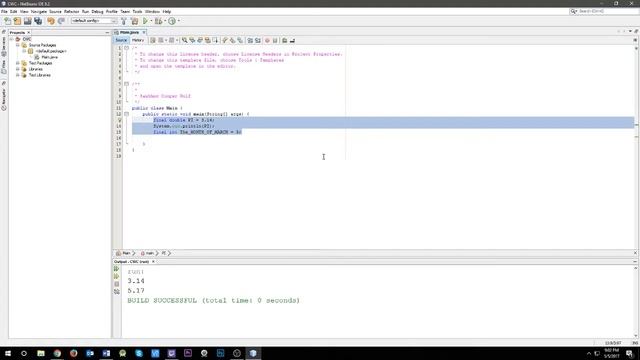This screenshot has width=640, height=360.
Task: Toggle Highlight Search editor icon
Action: (208, 40)
